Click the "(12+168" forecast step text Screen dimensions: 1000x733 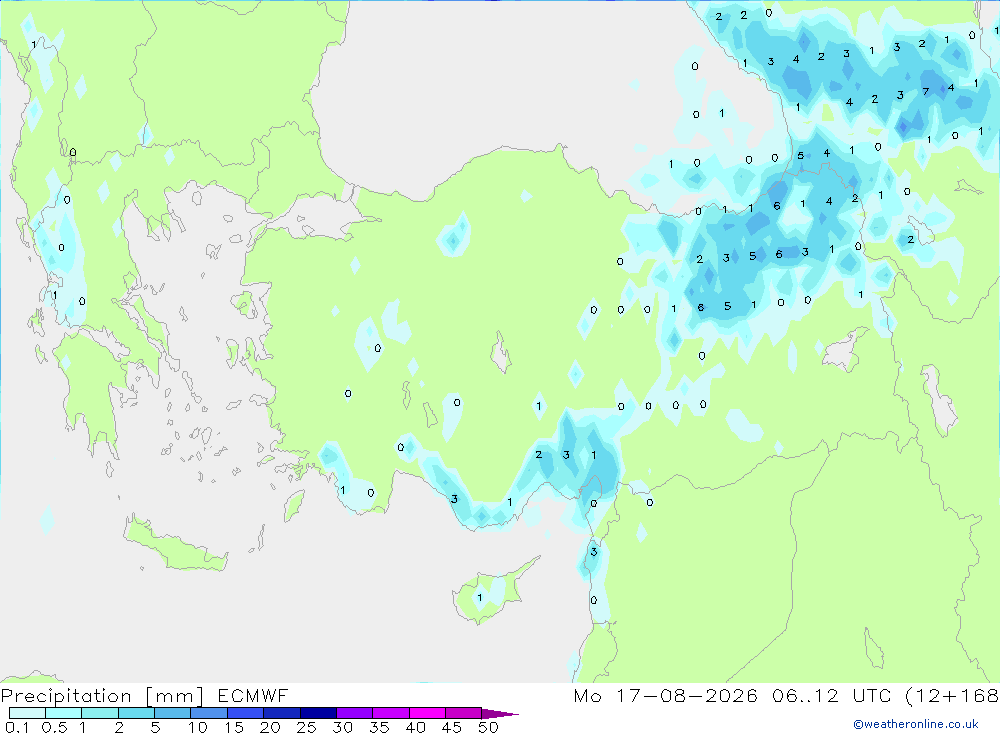point(952,696)
